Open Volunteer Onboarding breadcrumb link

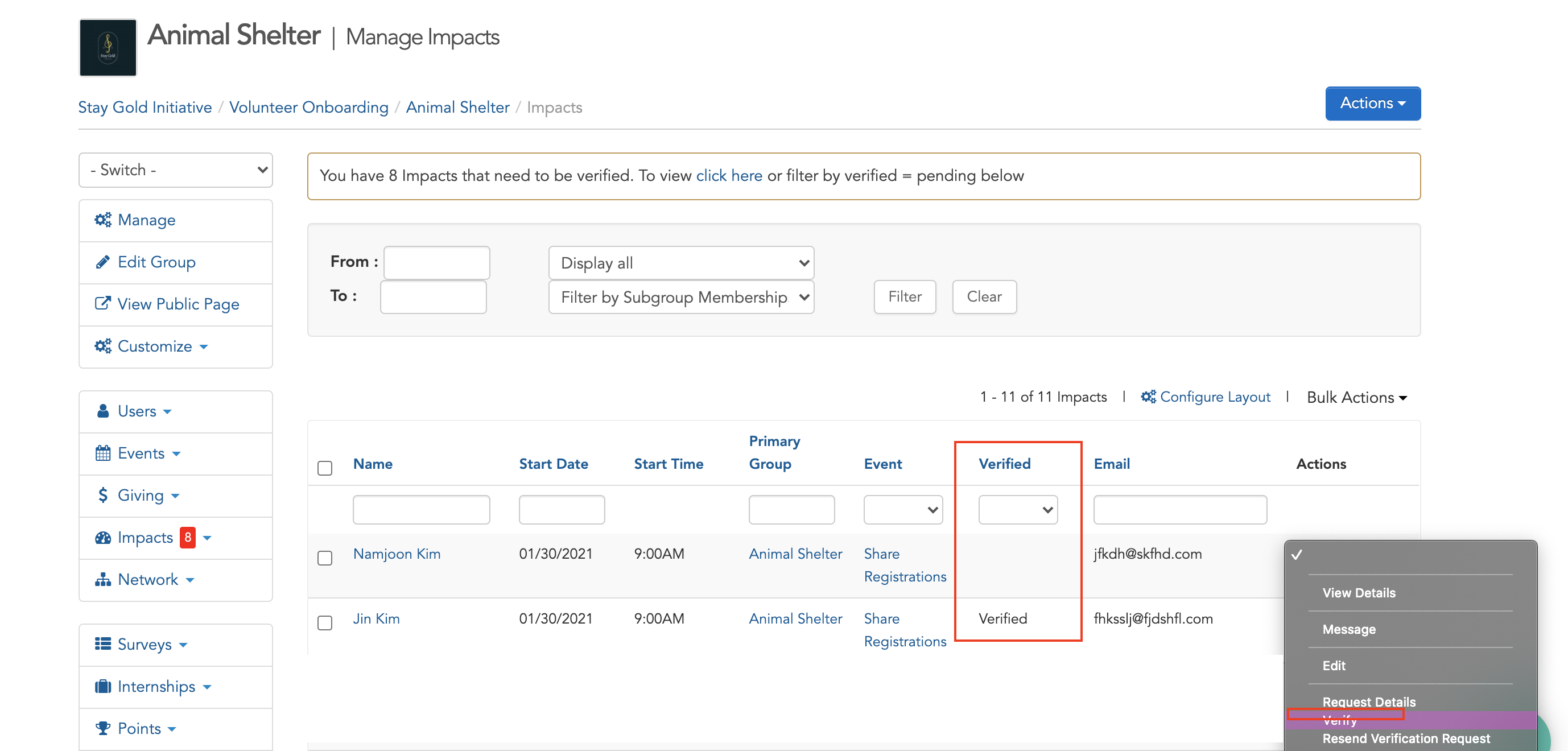coord(308,107)
